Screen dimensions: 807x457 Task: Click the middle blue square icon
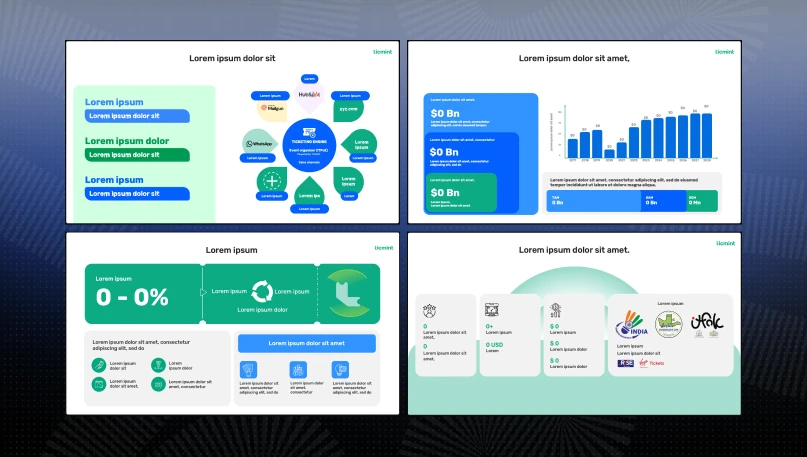point(298,369)
